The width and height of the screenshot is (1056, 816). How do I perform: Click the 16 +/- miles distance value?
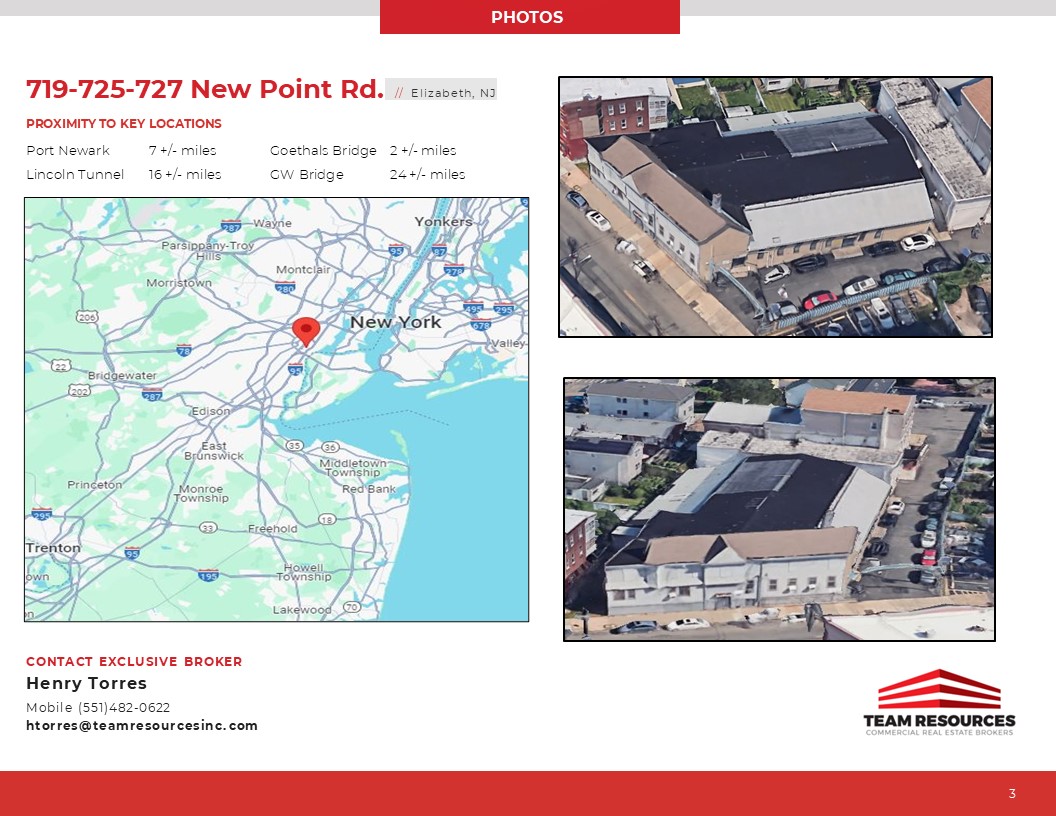coord(185,174)
